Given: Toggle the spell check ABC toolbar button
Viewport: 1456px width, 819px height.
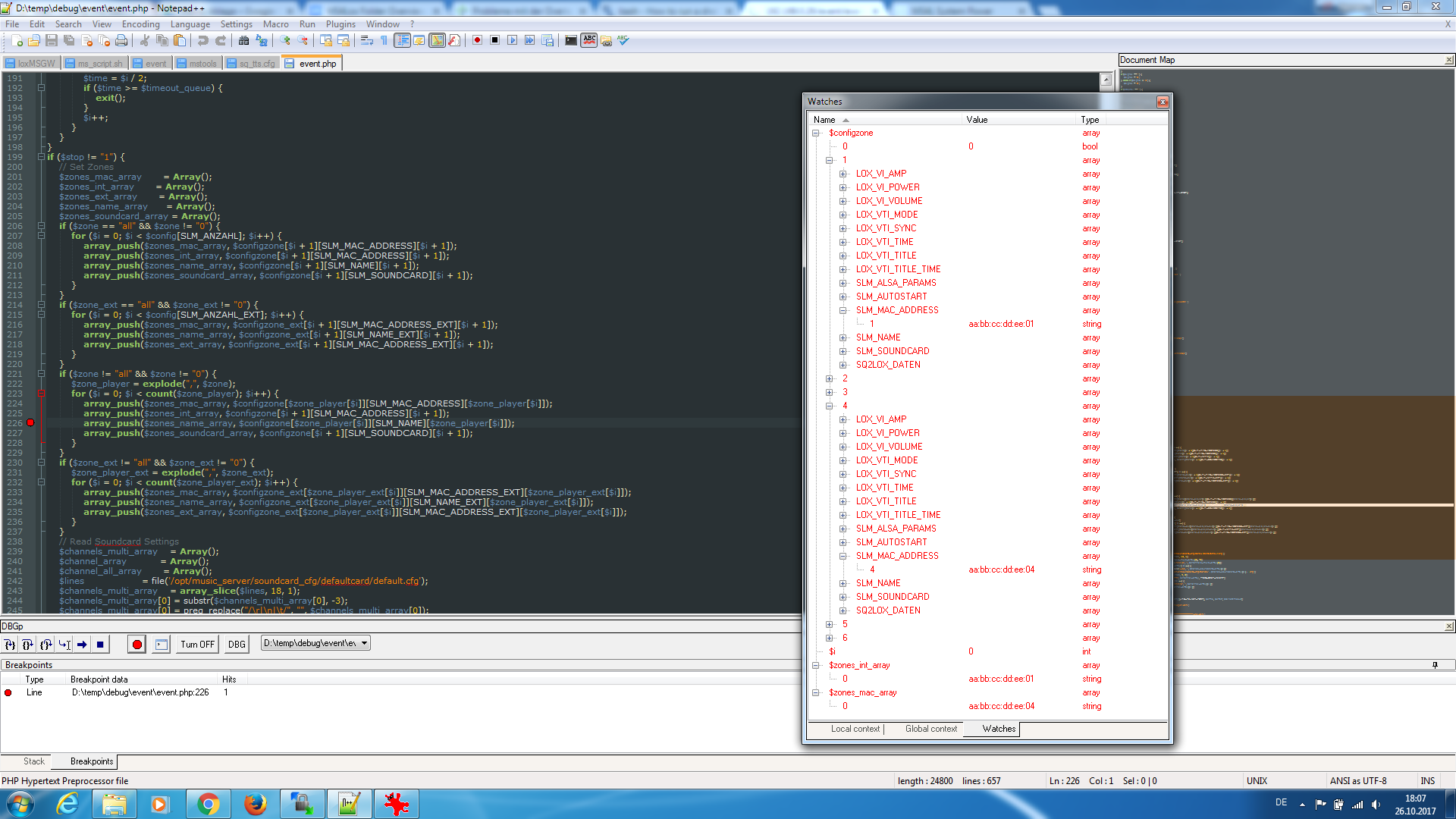Looking at the screenshot, I should (589, 40).
